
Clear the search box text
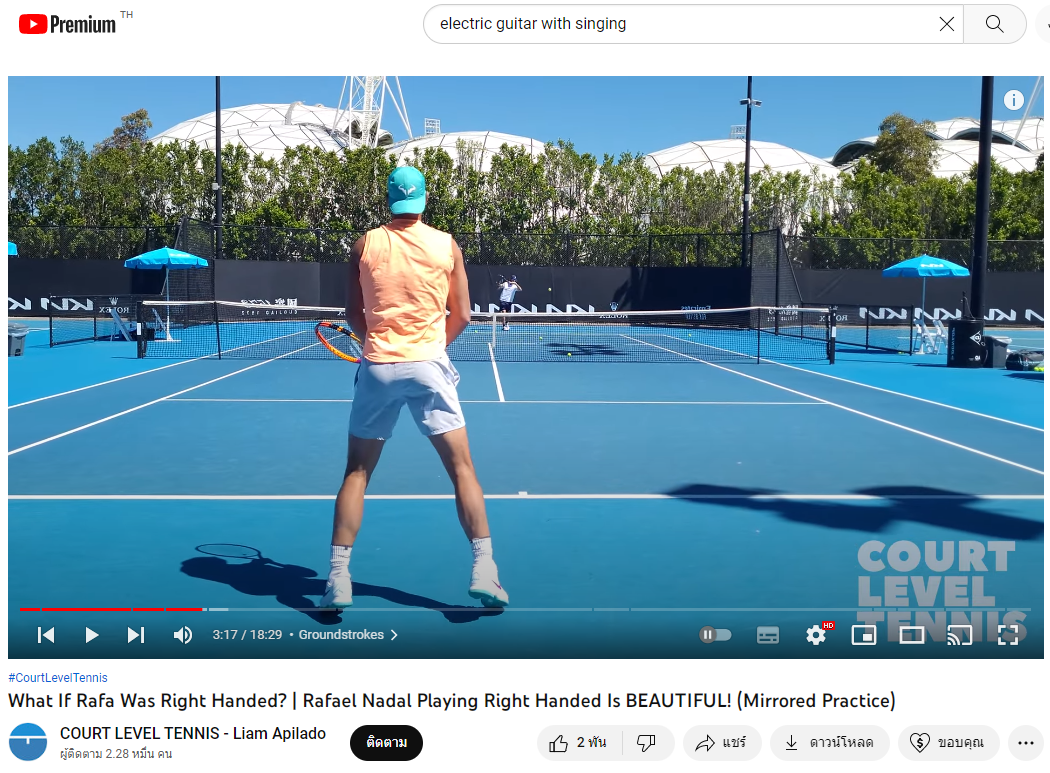coord(946,24)
